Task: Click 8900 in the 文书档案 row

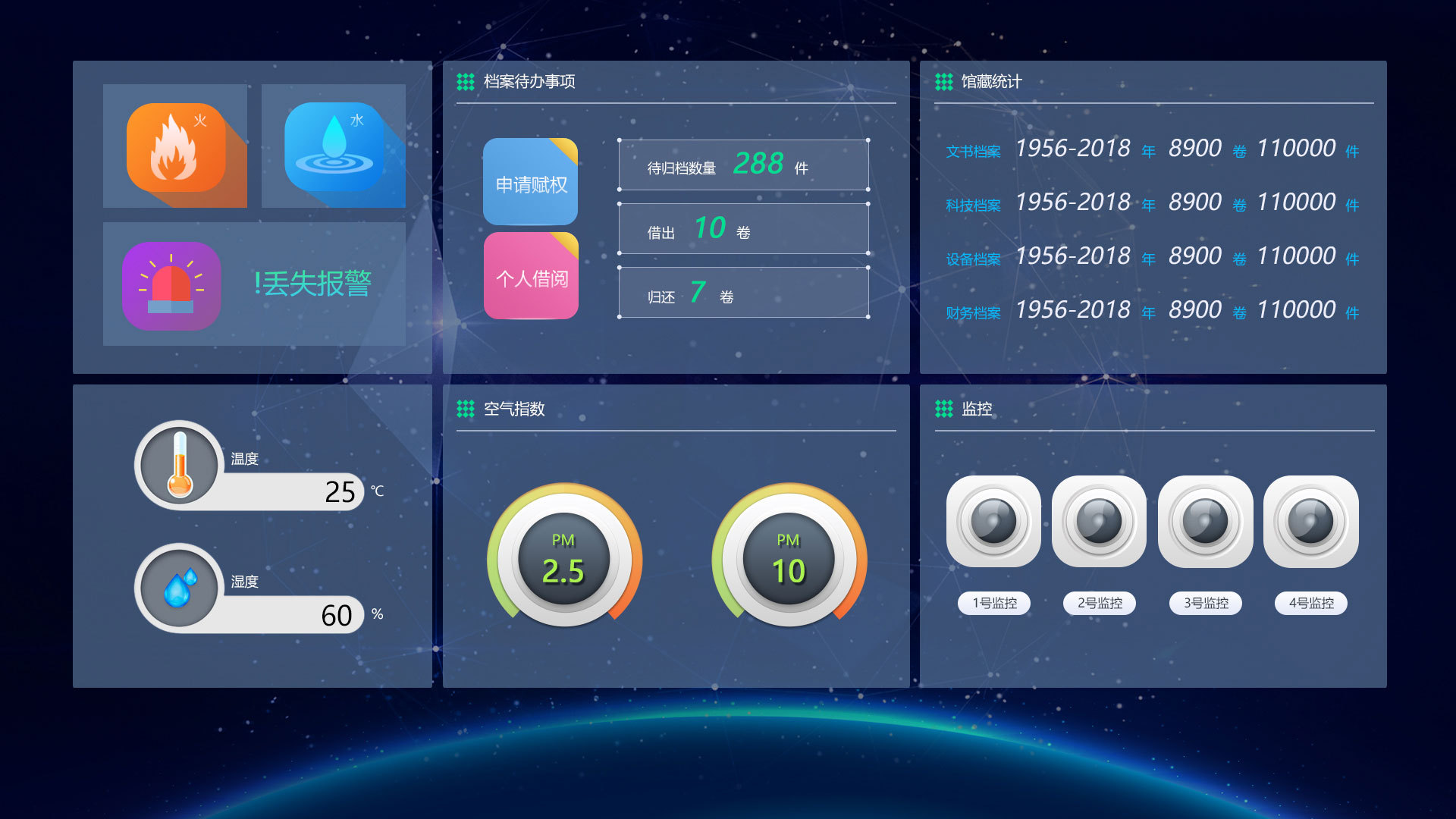Action: [1195, 148]
